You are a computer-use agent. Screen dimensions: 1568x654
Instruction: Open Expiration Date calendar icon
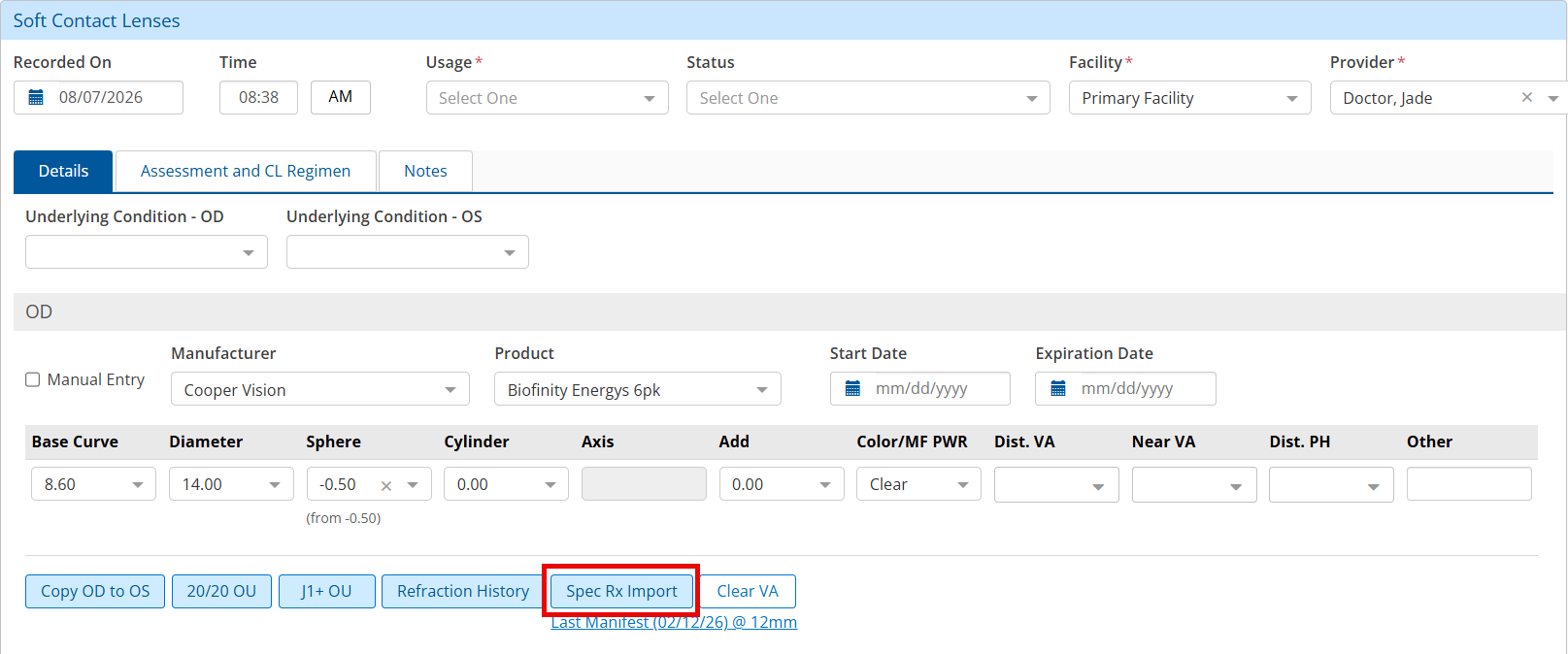(1058, 388)
